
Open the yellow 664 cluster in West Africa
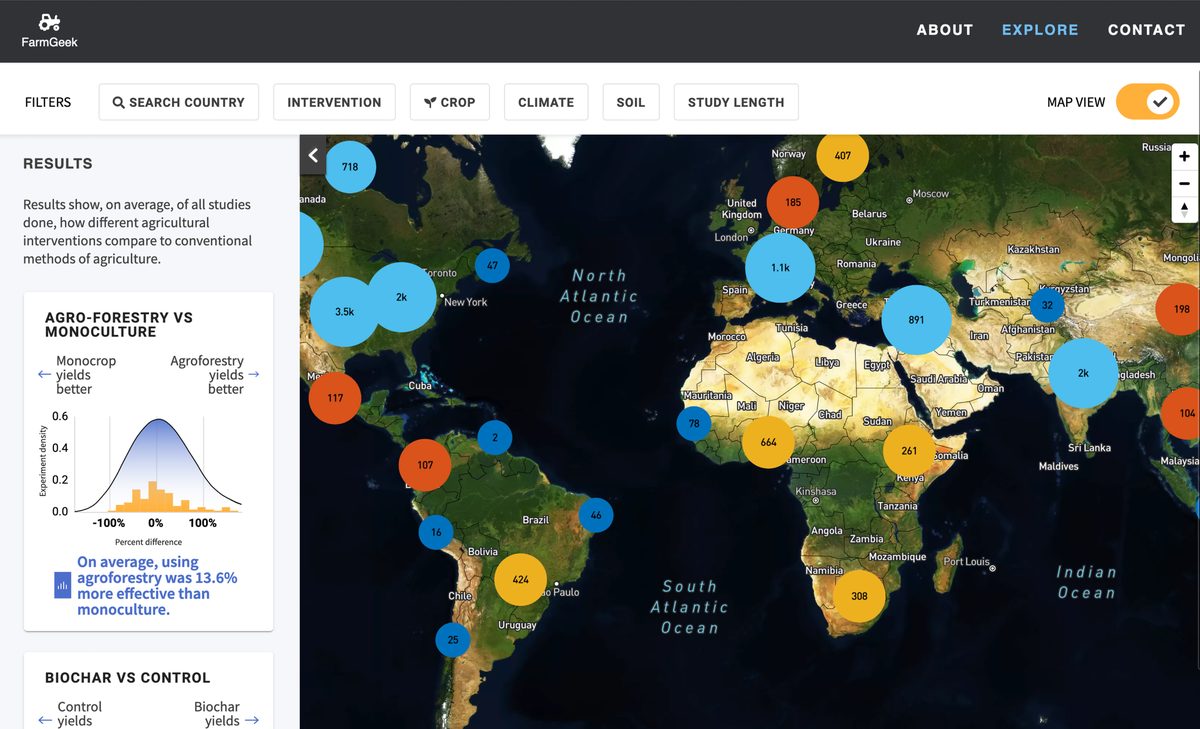[768, 442]
